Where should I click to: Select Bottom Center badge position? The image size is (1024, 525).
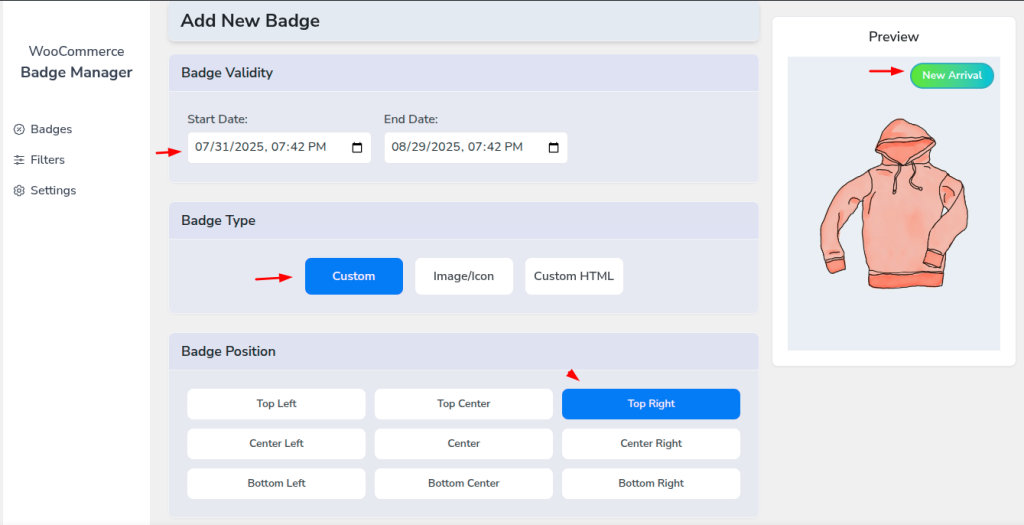pyautogui.click(x=464, y=484)
